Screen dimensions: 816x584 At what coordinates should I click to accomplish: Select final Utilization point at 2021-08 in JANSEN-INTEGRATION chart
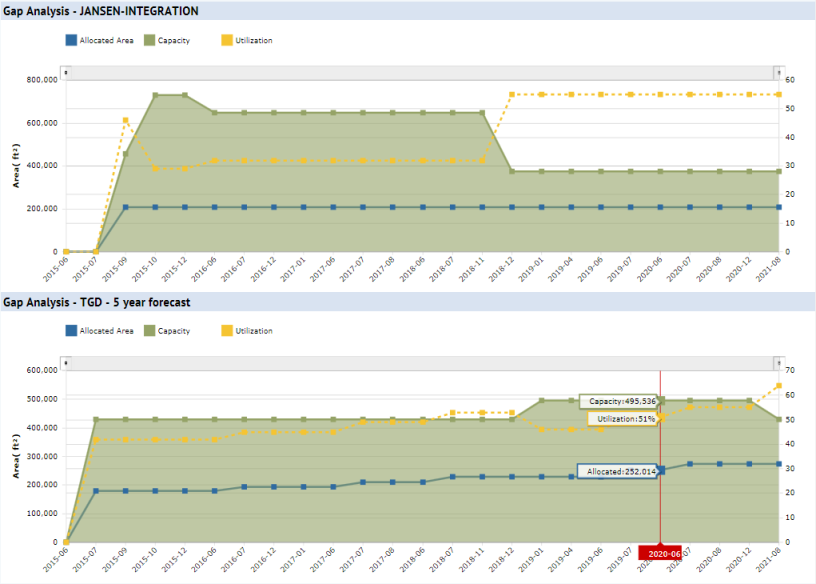(x=779, y=95)
